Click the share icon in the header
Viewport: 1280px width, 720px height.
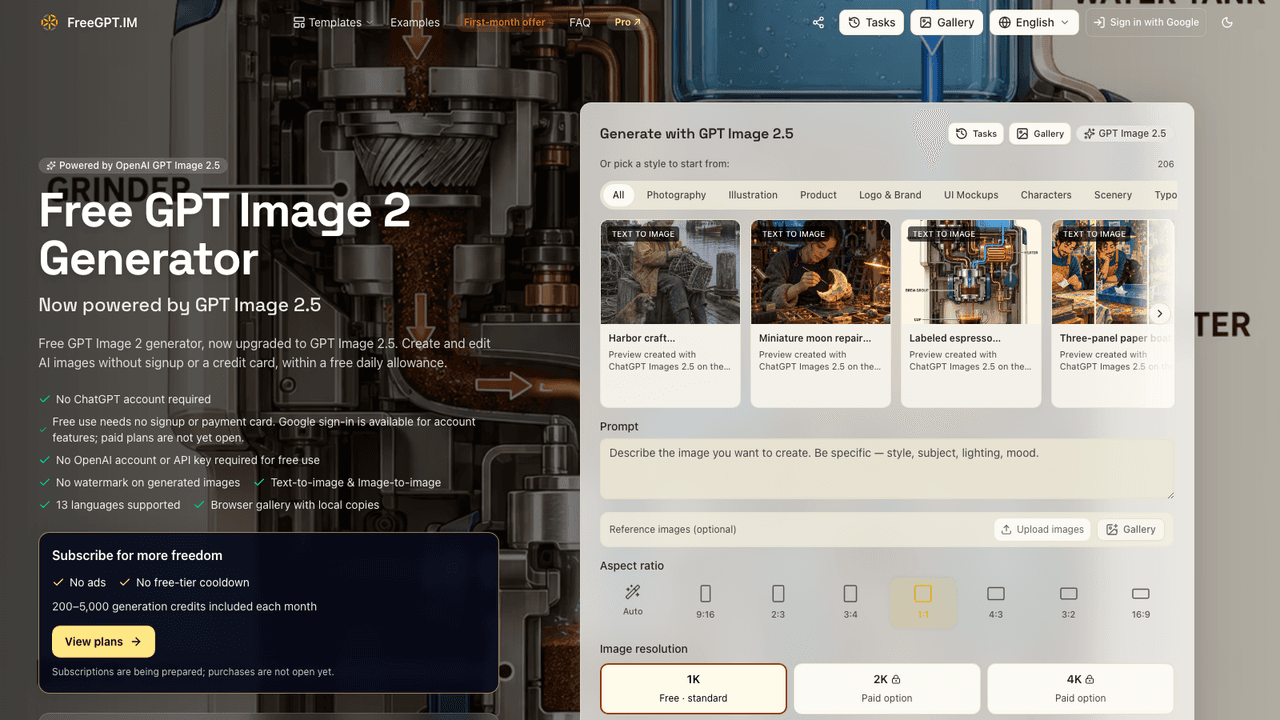tap(819, 22)
